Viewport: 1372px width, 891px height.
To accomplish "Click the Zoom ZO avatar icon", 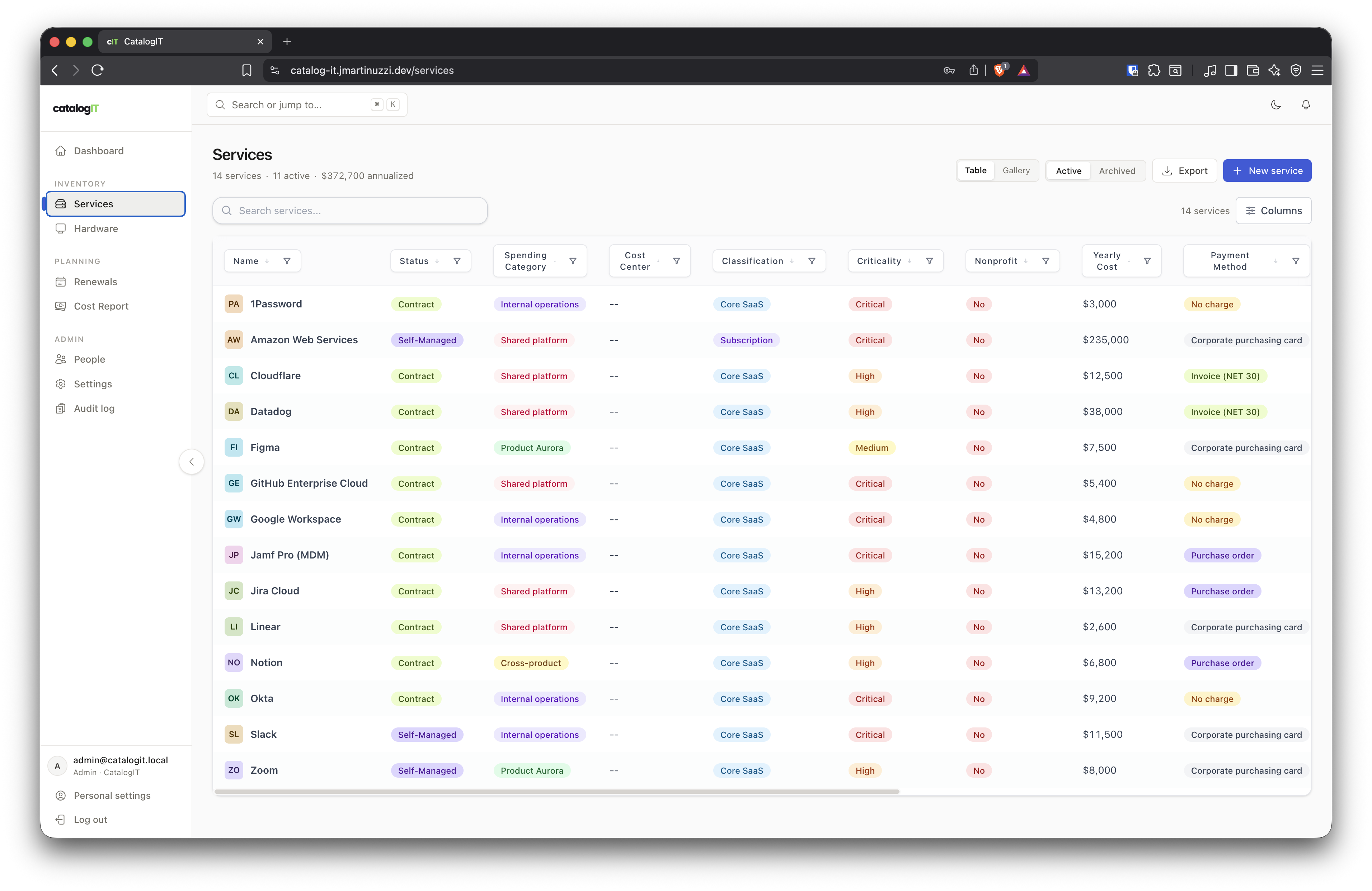I will pyautogui.click(x=234, y=770).
